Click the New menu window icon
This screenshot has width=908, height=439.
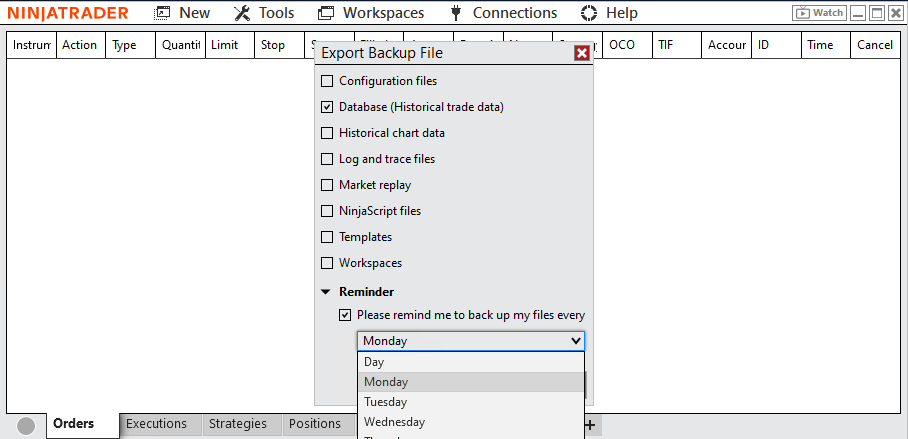click(x=162, y=13)
